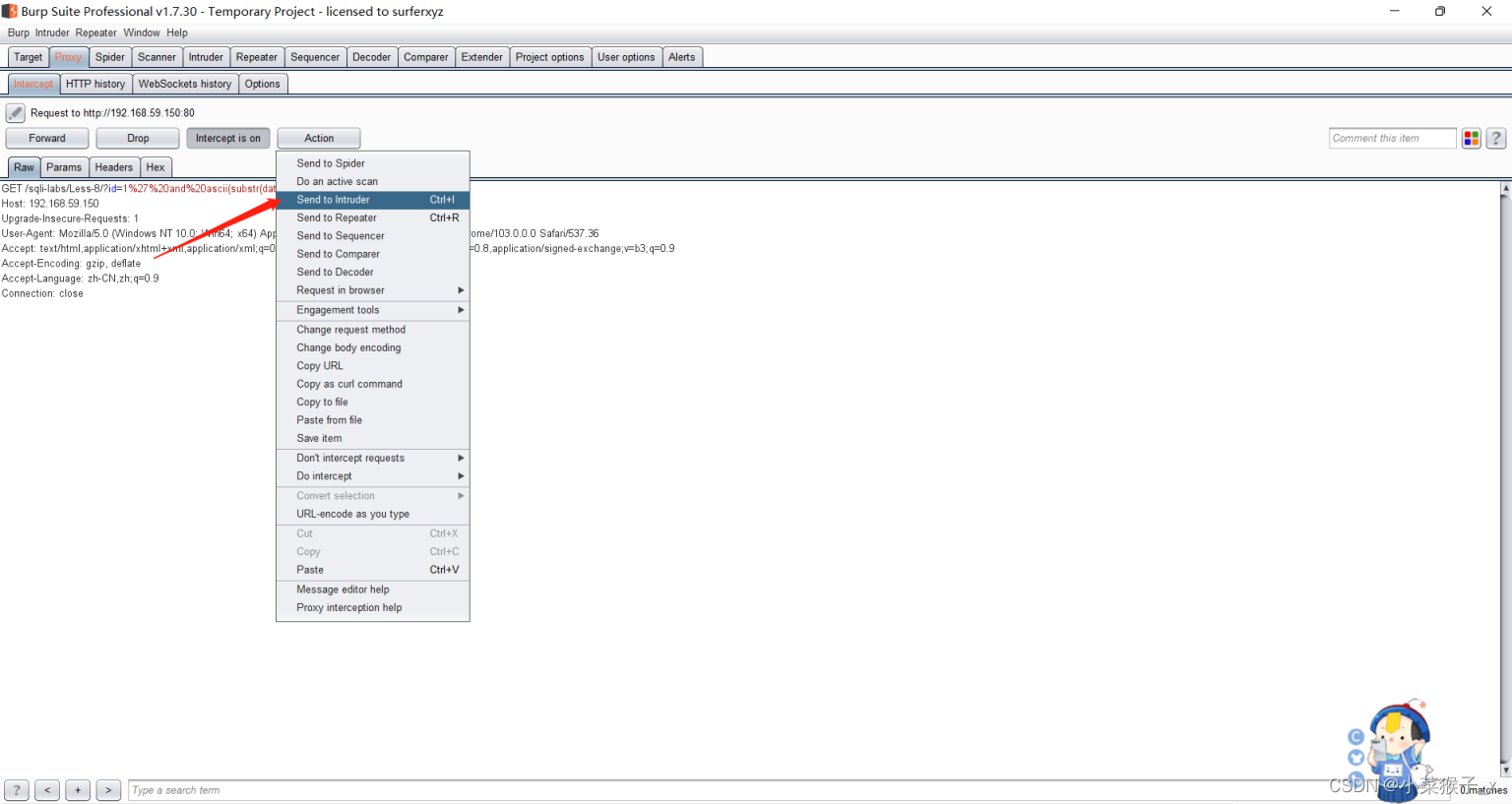
Task: Choose Send to Comparer
Action: pyautogui.click(x=373, y=254)
